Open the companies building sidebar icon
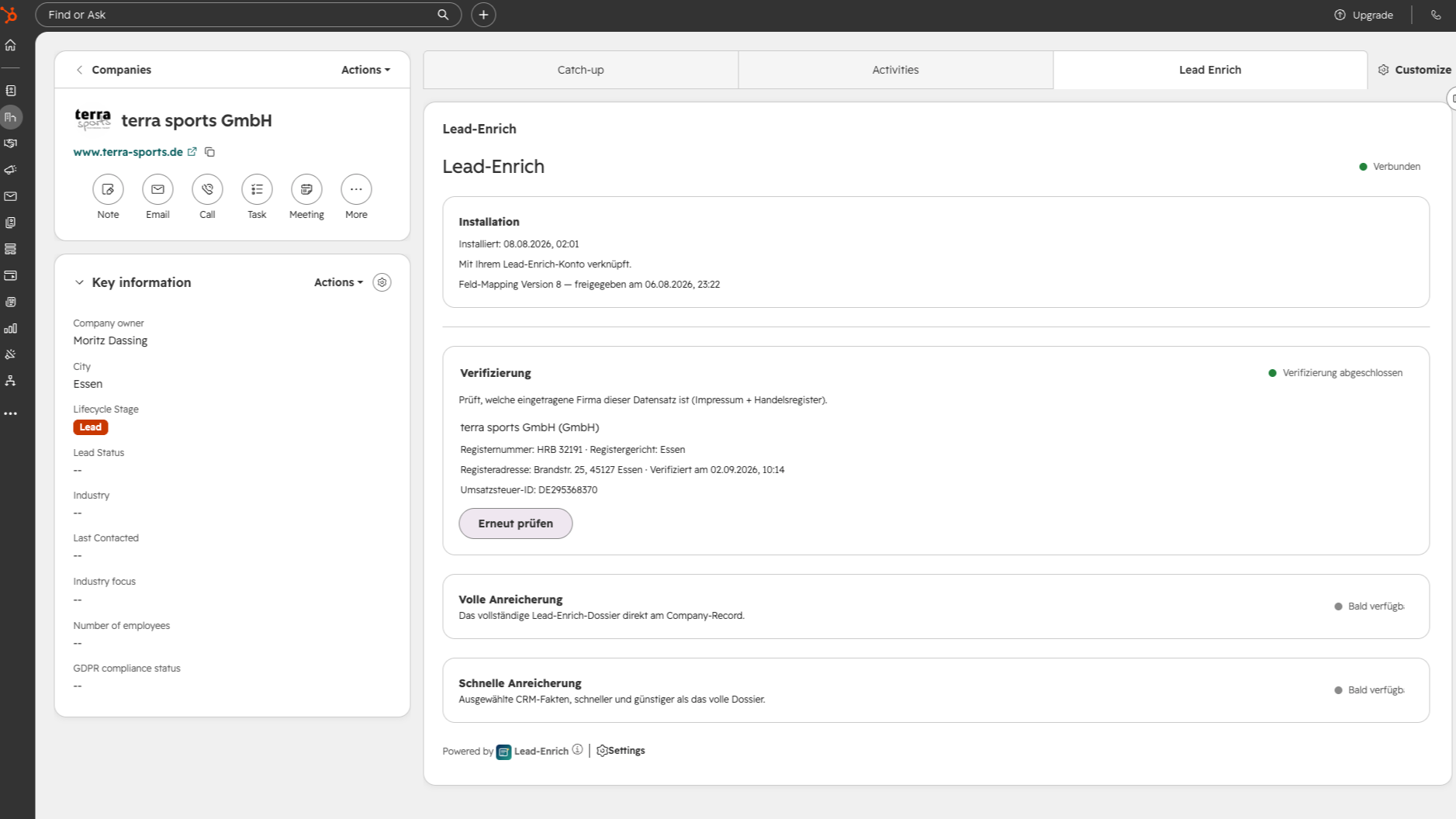This screenshot has width=1456, height=819. (11, 117)
